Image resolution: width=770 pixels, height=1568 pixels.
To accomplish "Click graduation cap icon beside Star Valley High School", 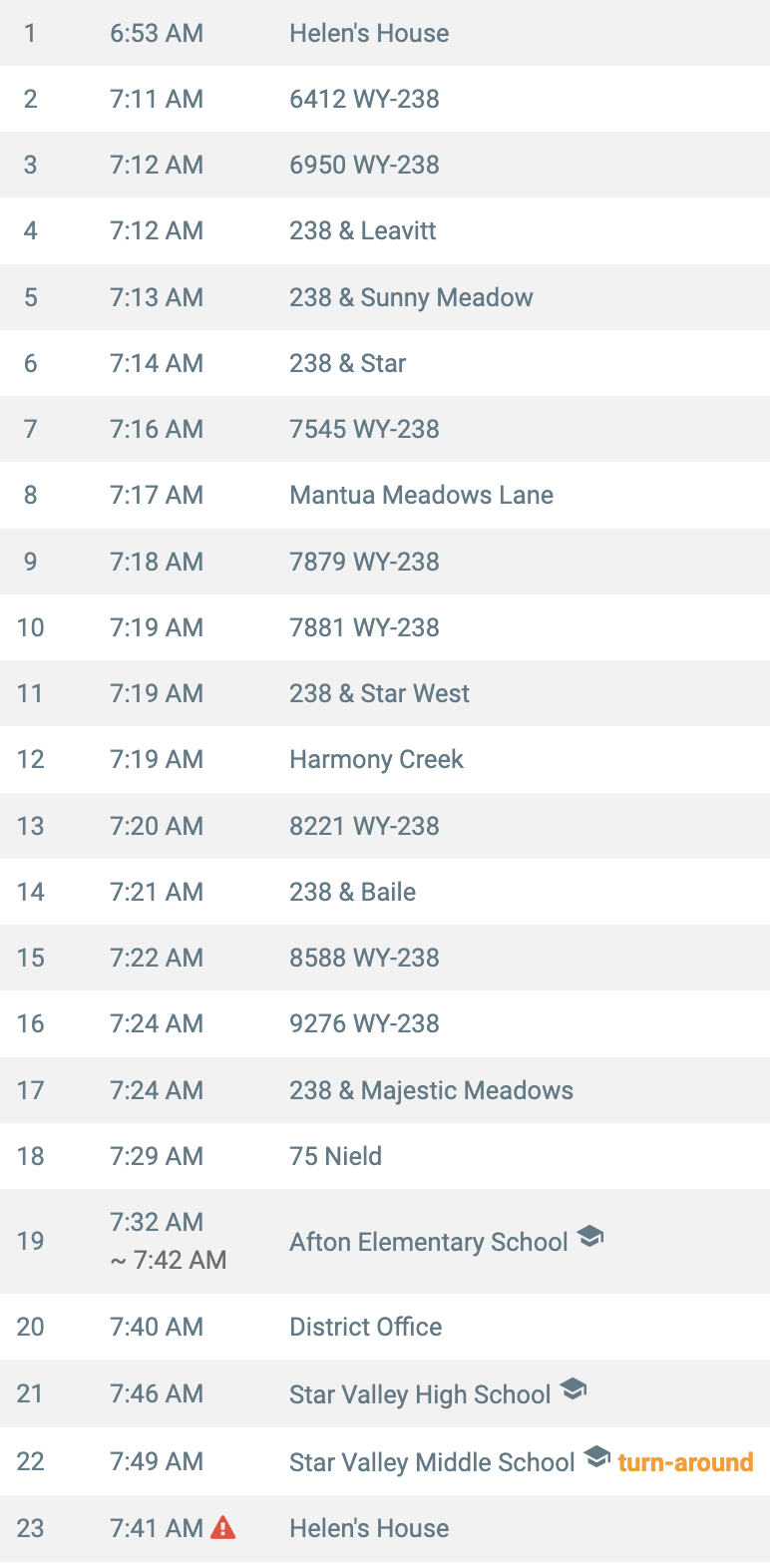I will tap(573, 1389).
